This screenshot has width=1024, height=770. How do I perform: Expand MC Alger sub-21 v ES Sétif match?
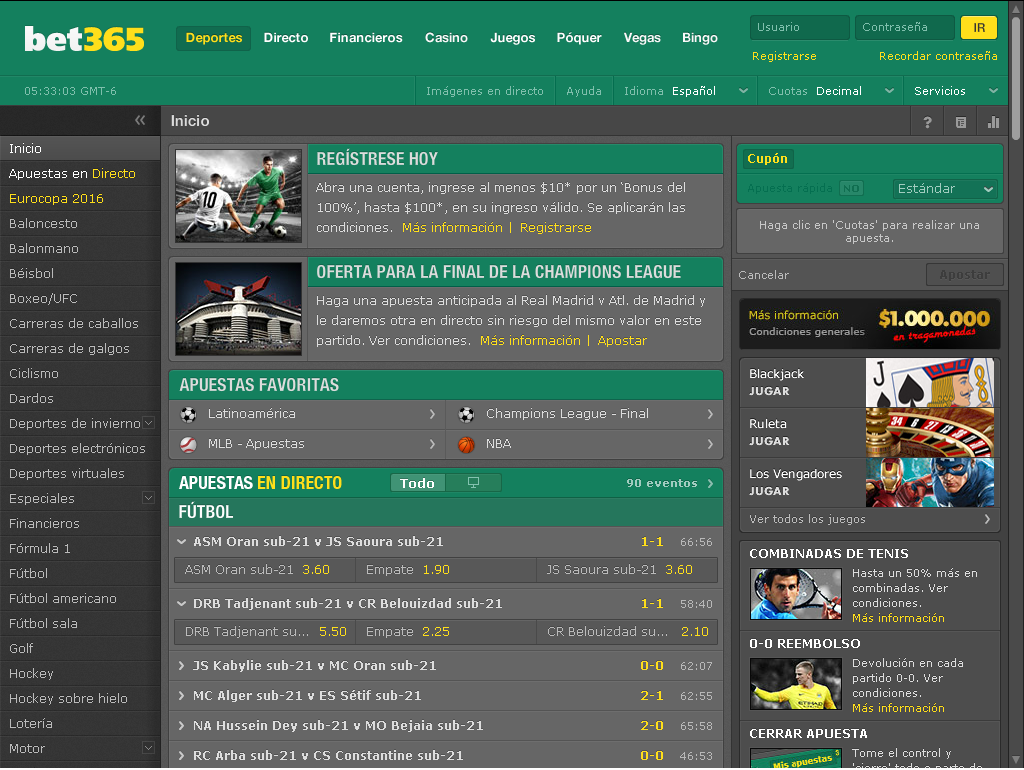click(x=182, y=696)
